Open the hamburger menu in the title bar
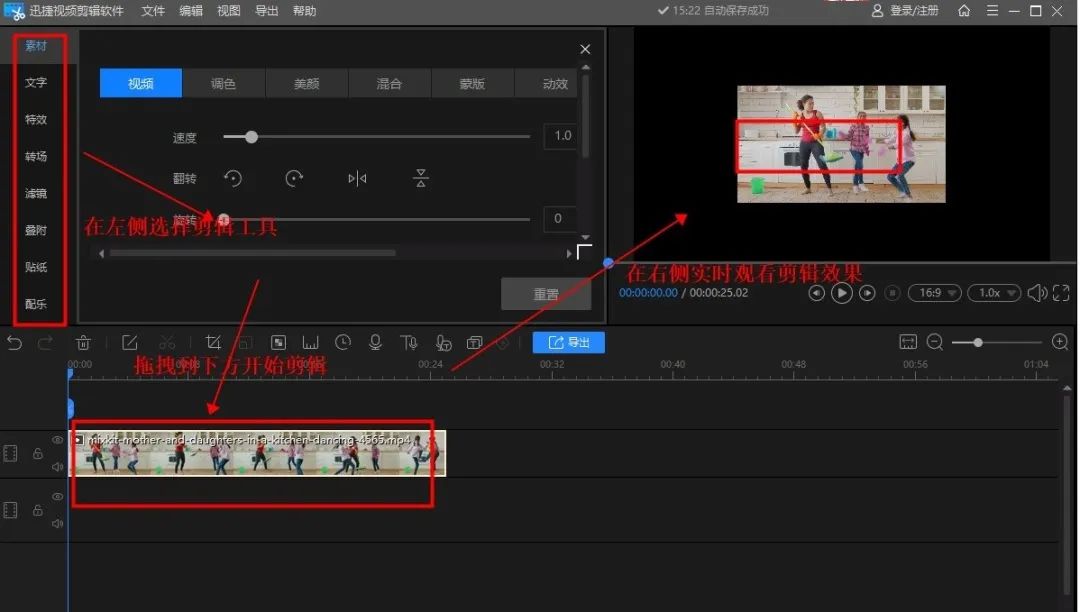The image size is (1080, 612). coord(992,11)
